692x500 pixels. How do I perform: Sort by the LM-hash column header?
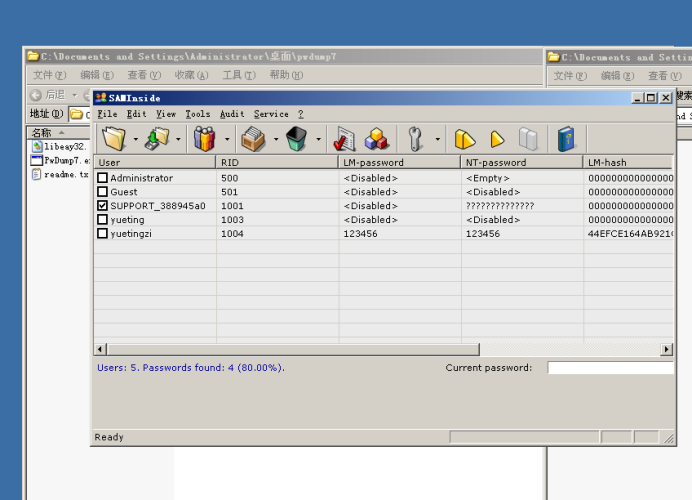628,162
